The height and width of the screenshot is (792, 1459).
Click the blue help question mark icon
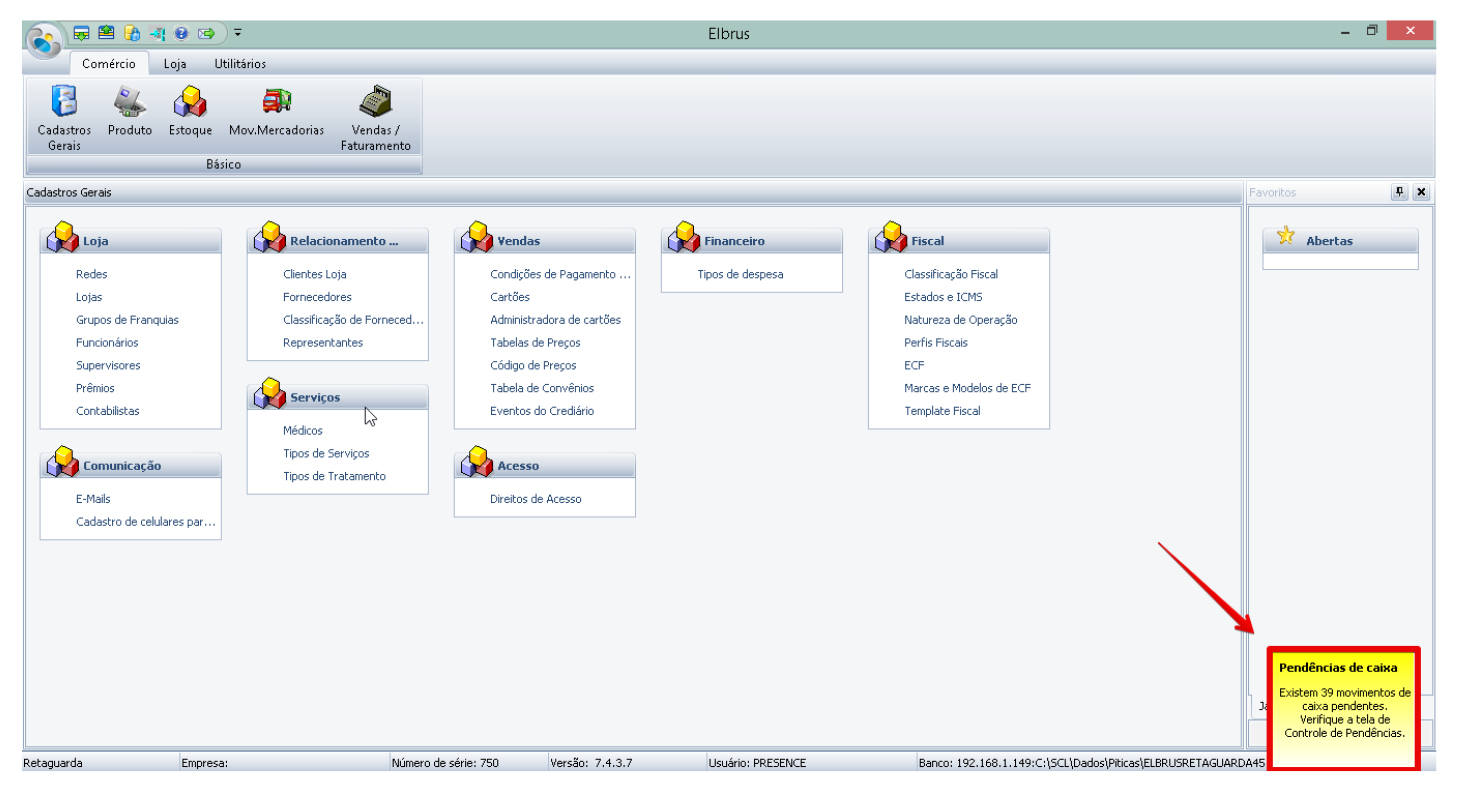181,33
